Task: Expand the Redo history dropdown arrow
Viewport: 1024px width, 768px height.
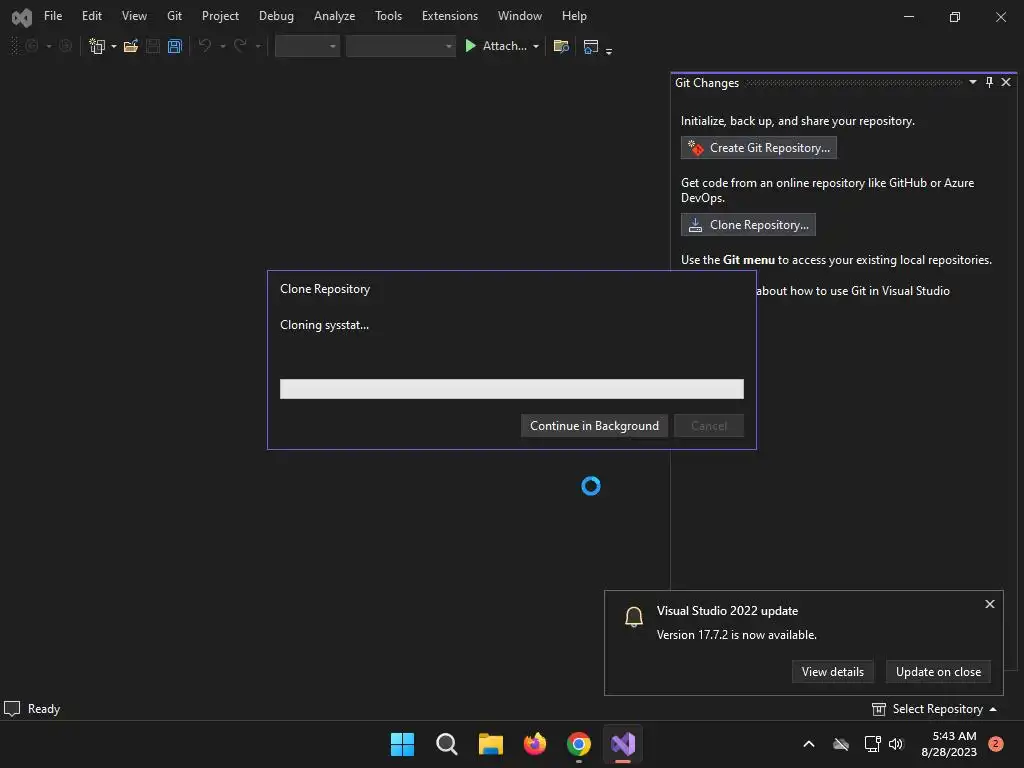Action: [258, 46]
